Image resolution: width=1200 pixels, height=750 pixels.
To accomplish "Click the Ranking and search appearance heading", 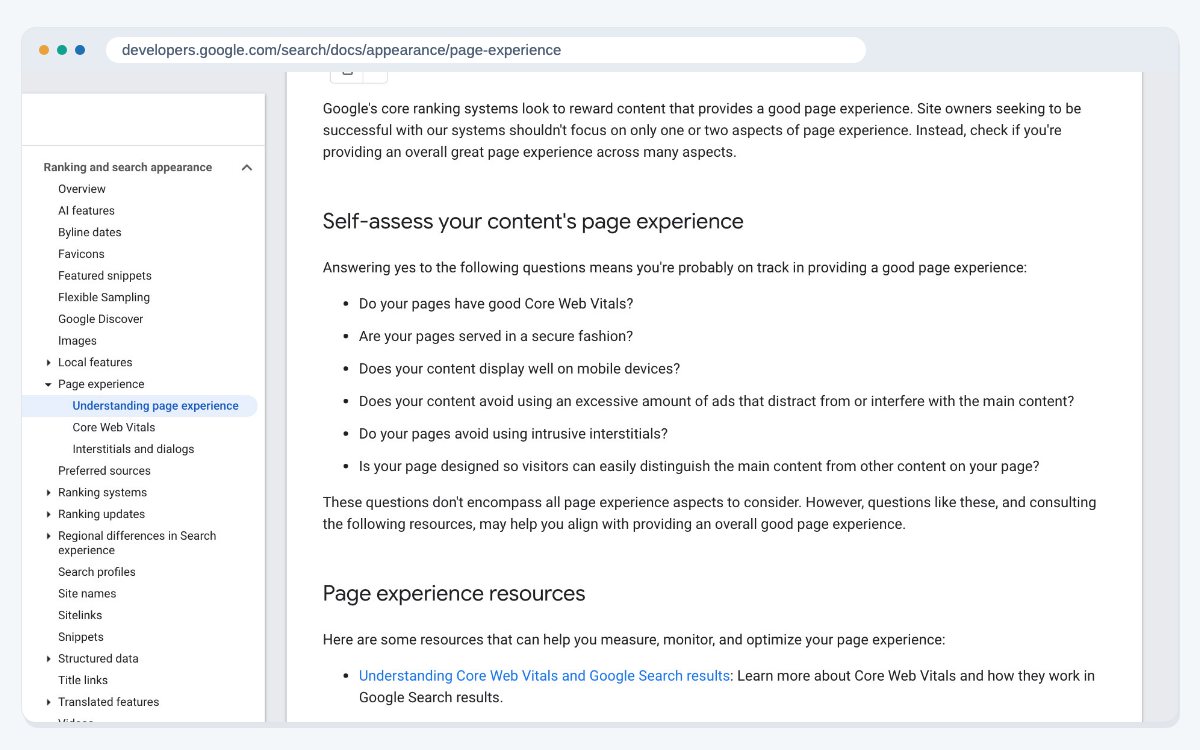I will 128,168.
